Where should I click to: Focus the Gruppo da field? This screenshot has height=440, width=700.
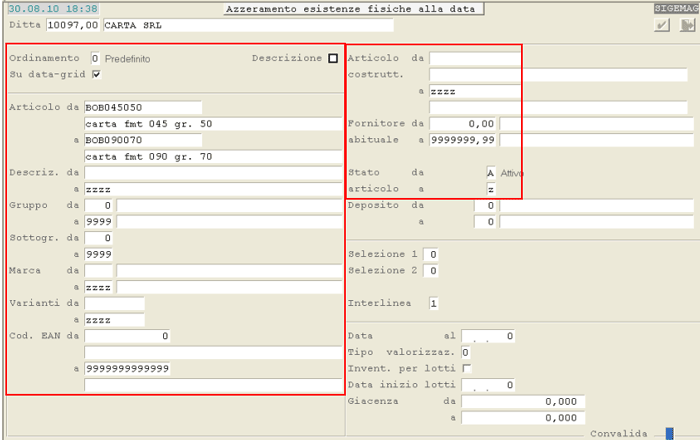point(99,205)
